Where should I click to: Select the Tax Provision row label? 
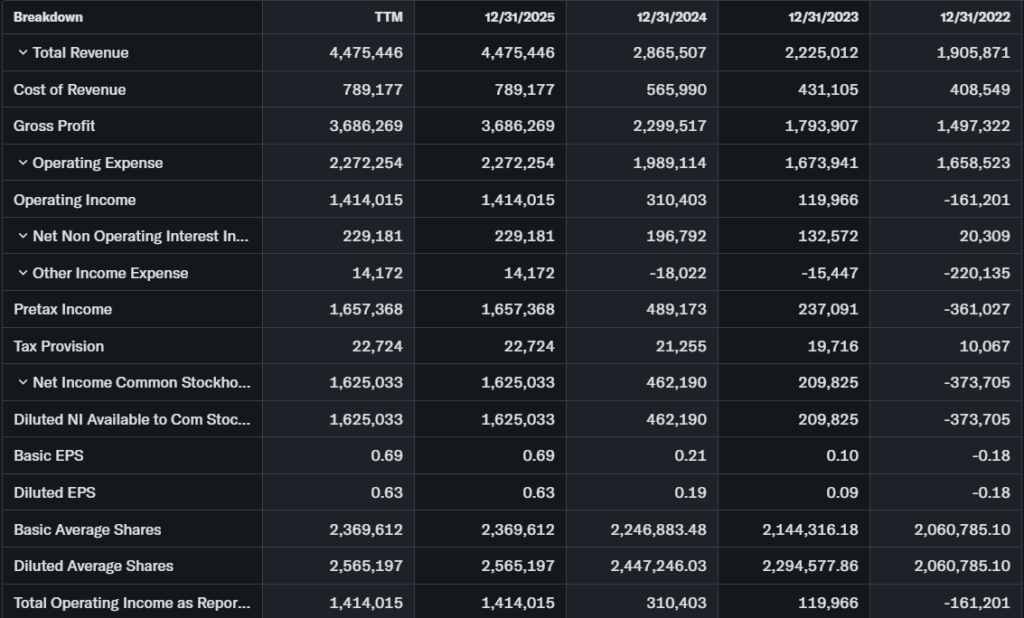point(59,346)
